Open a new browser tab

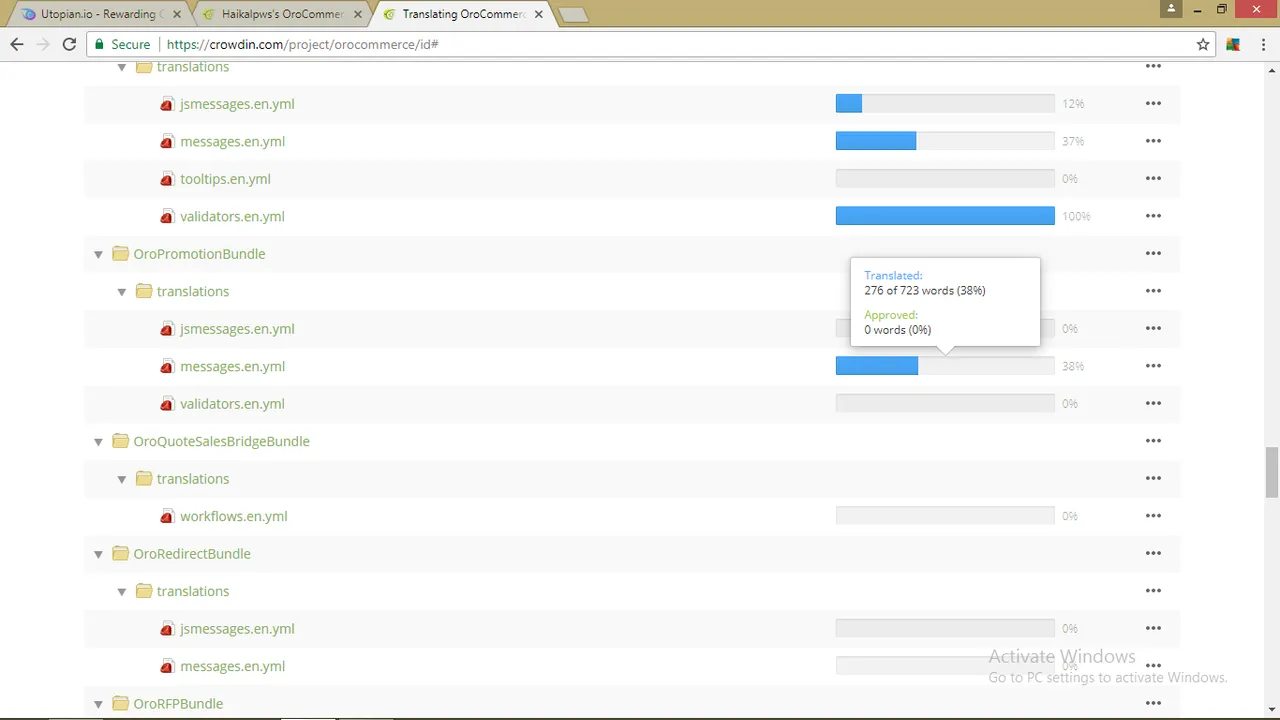(x=573, y=15)
